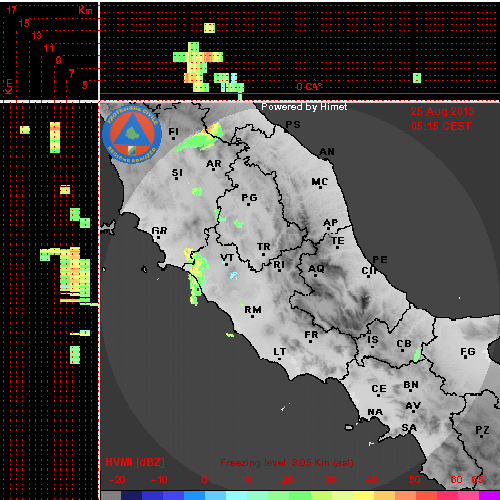Click the 15 km height axis label
Image resolution: width=500 pixels, height=500 pixels.
(24, 23)
